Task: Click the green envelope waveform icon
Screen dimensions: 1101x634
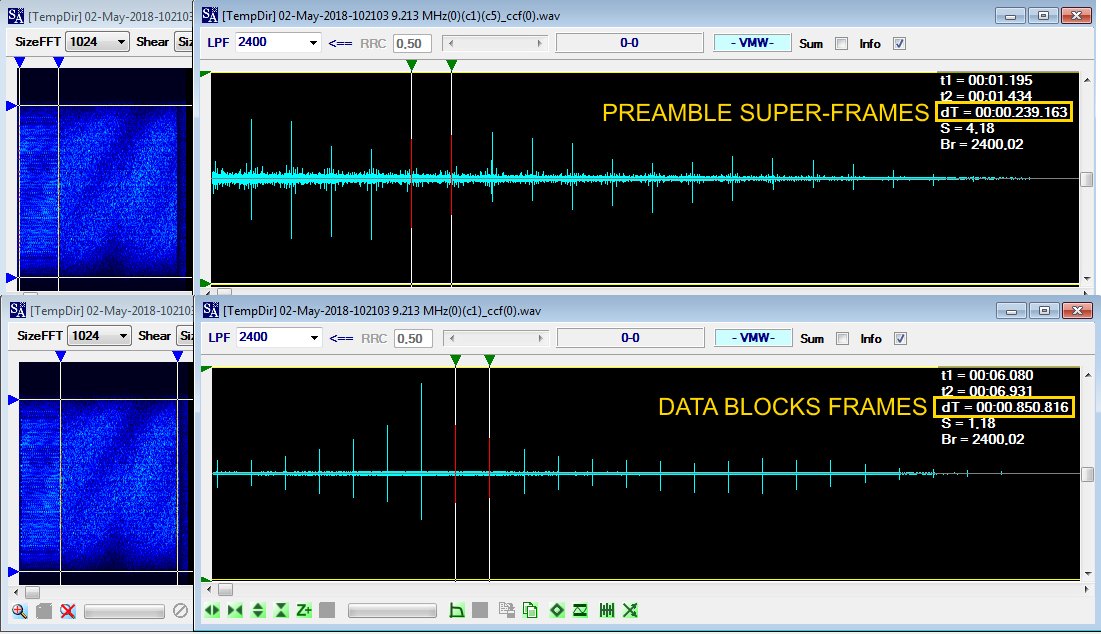Action: tap(580, 610)
